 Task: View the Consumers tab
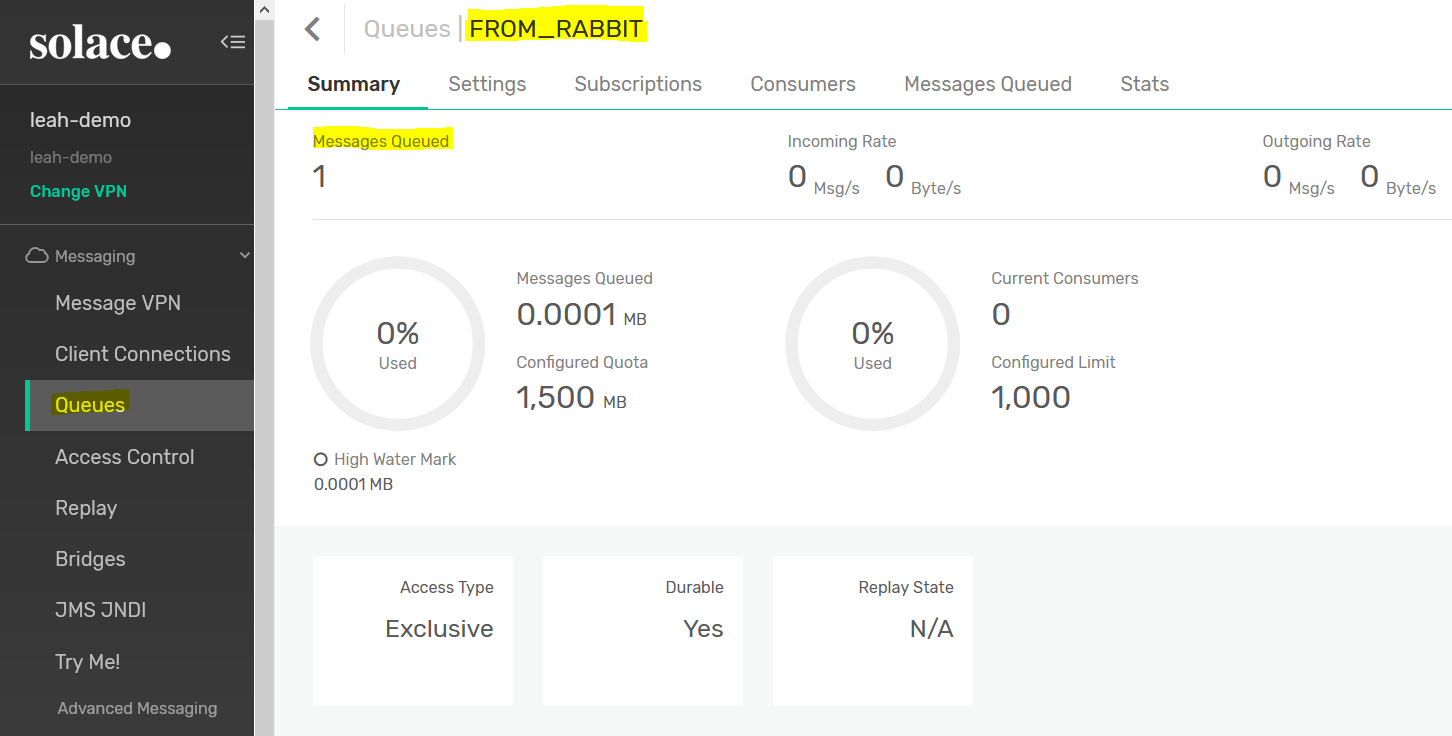pyautogui.click(x=802, y=84)
